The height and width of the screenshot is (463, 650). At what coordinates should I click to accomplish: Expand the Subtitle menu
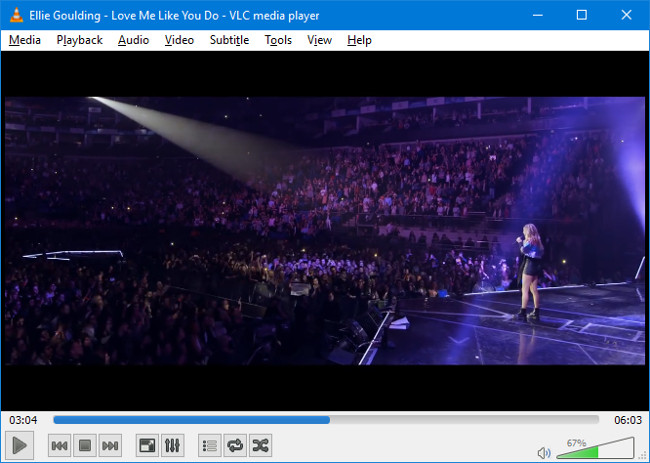[x=229, y=40]
